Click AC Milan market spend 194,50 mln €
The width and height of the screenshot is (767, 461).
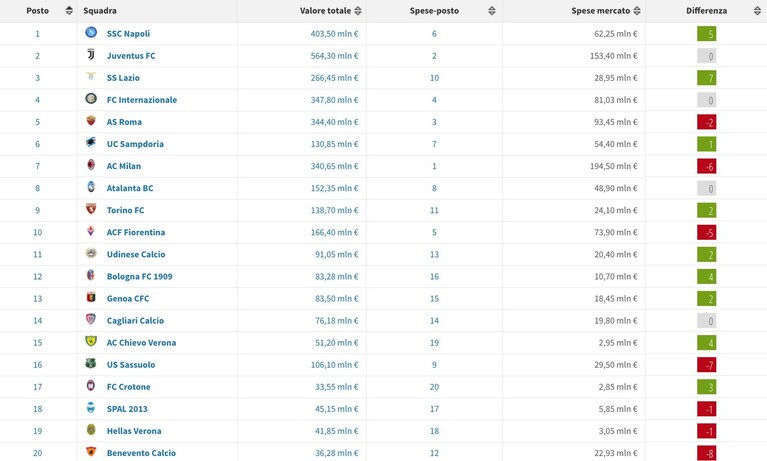pyautogui.click(x=613, y=166)
